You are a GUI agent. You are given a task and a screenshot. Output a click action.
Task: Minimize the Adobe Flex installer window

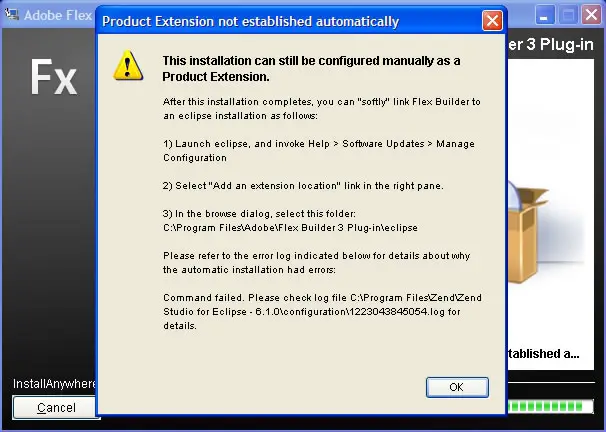[x=545, y=15]
